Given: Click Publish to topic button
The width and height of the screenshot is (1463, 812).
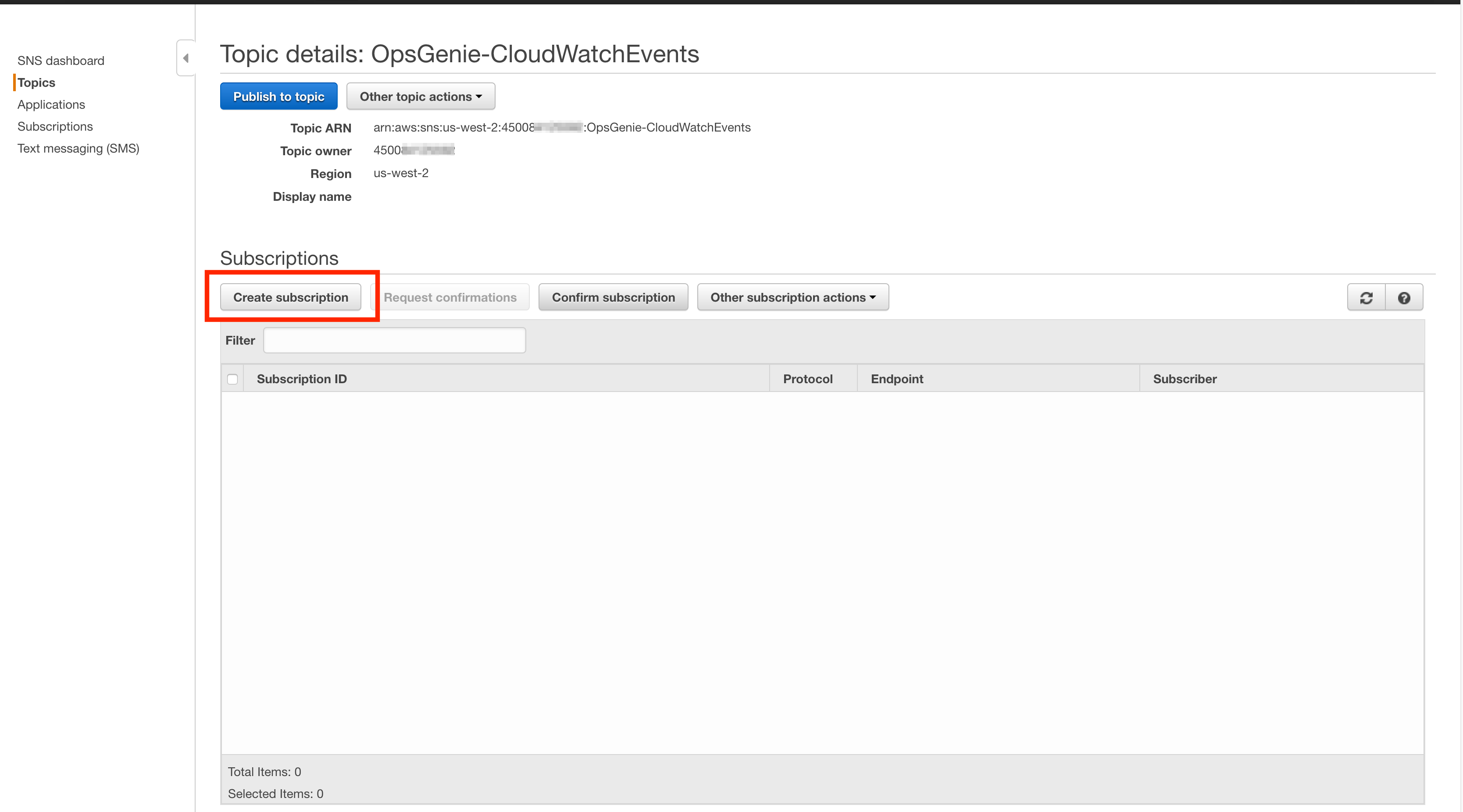Looking at the screenshot, I should [277, 96].
